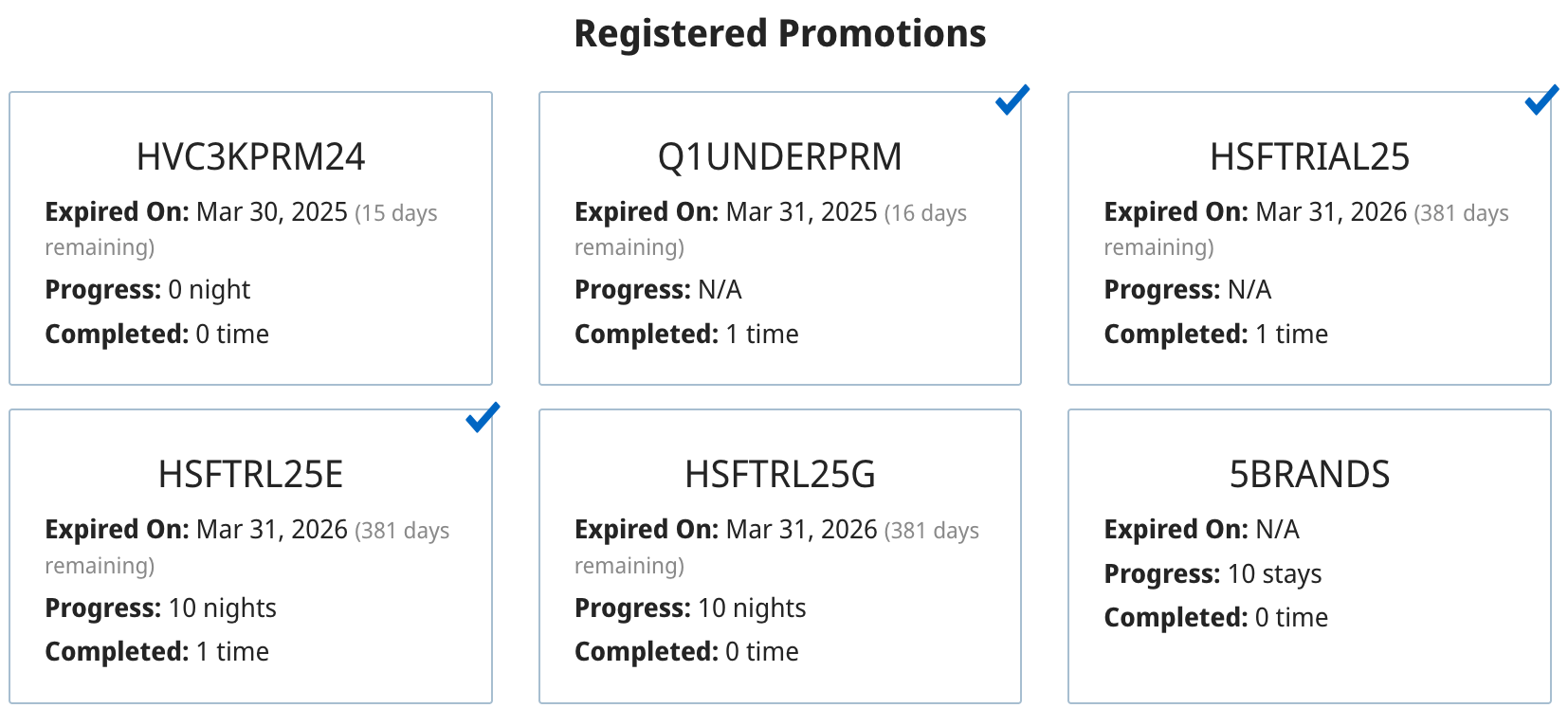This screenshot has width=1568, height=726.
Task: Click Q1UNDERPRM's "16 days remaining" text
Action: [924, 214]
